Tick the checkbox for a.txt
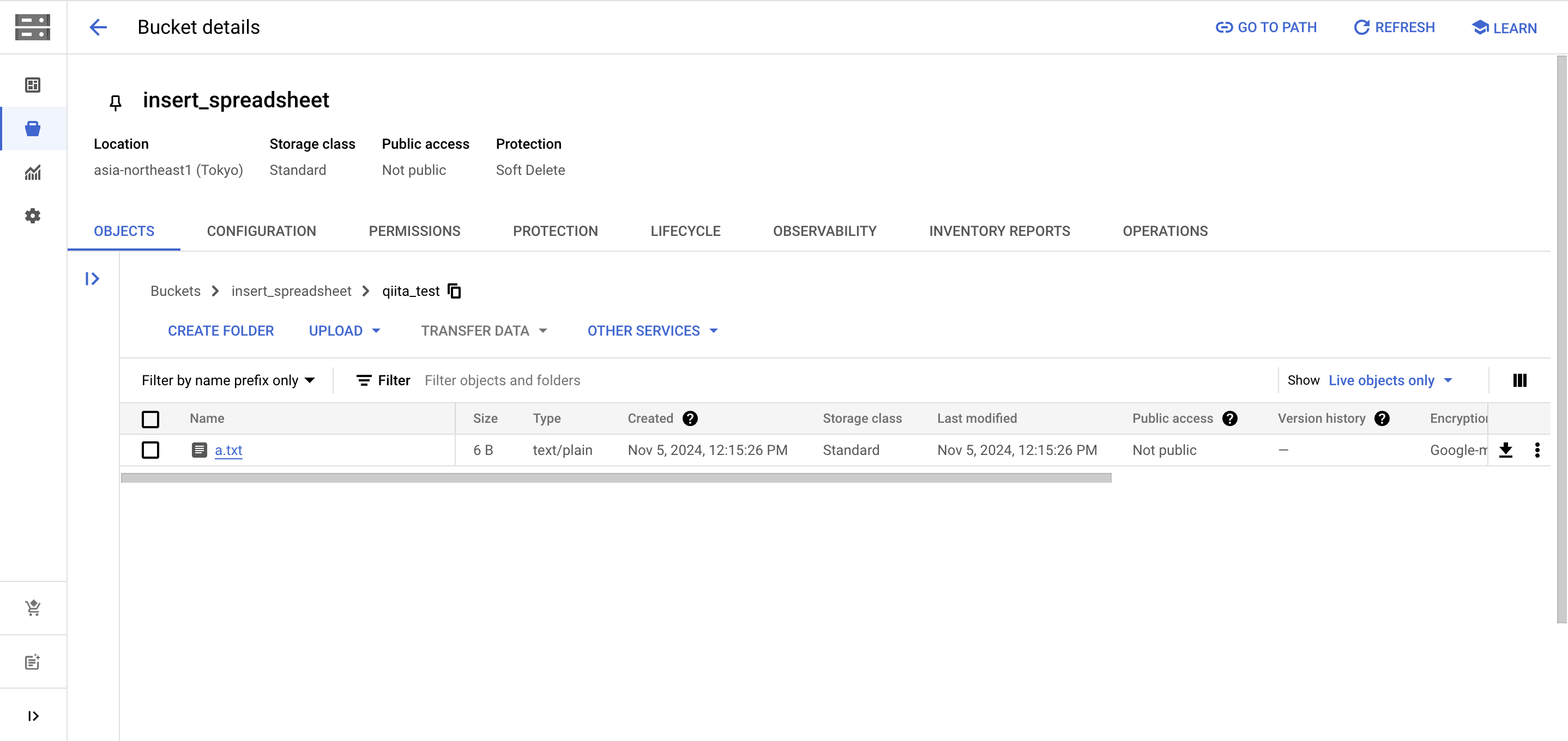1568x741 pixels. (x=150, y=450)
